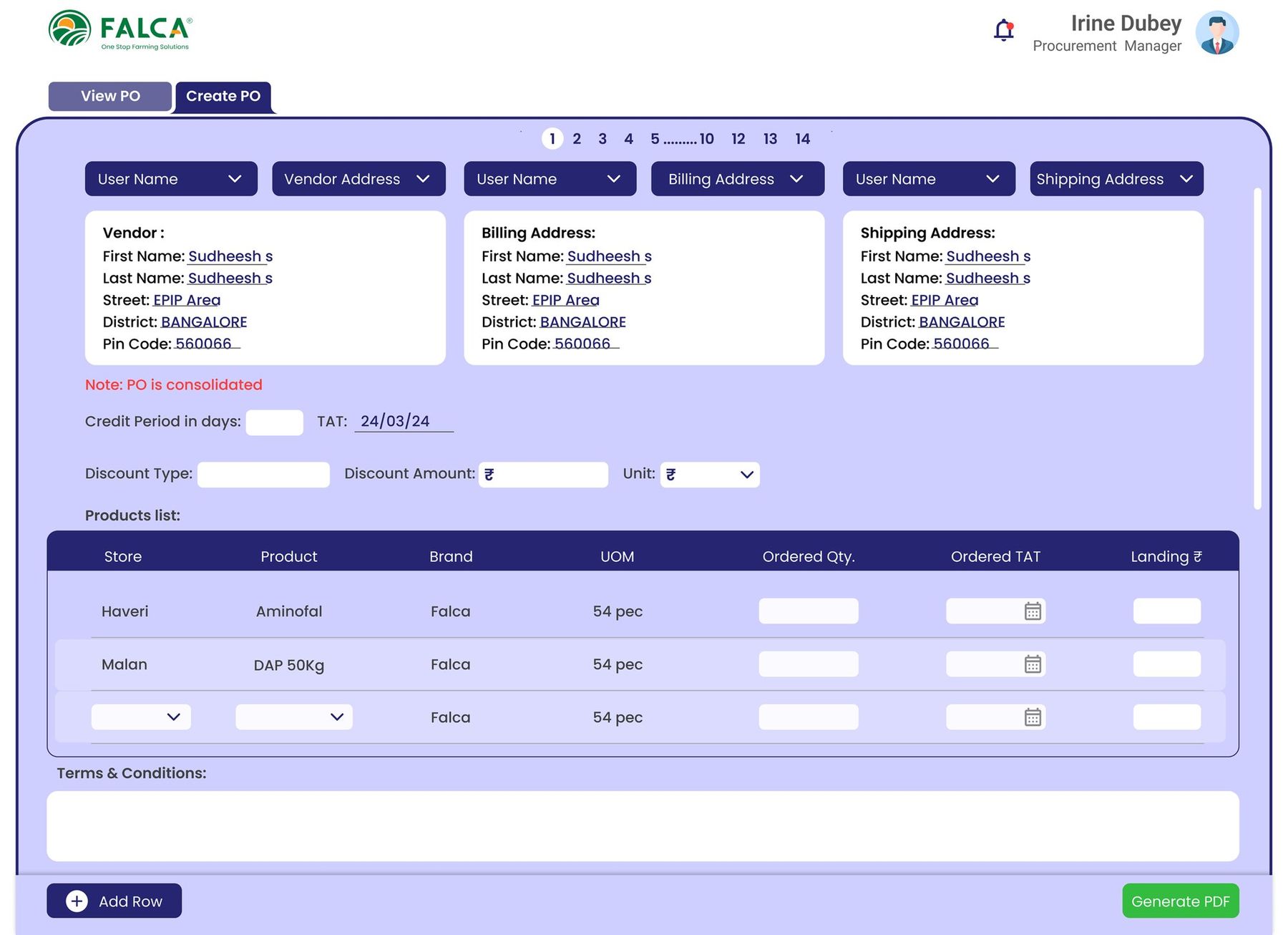The image size is (1288, 935).
Task: Open the Product dropdown in last row
Action: (294, 717)
